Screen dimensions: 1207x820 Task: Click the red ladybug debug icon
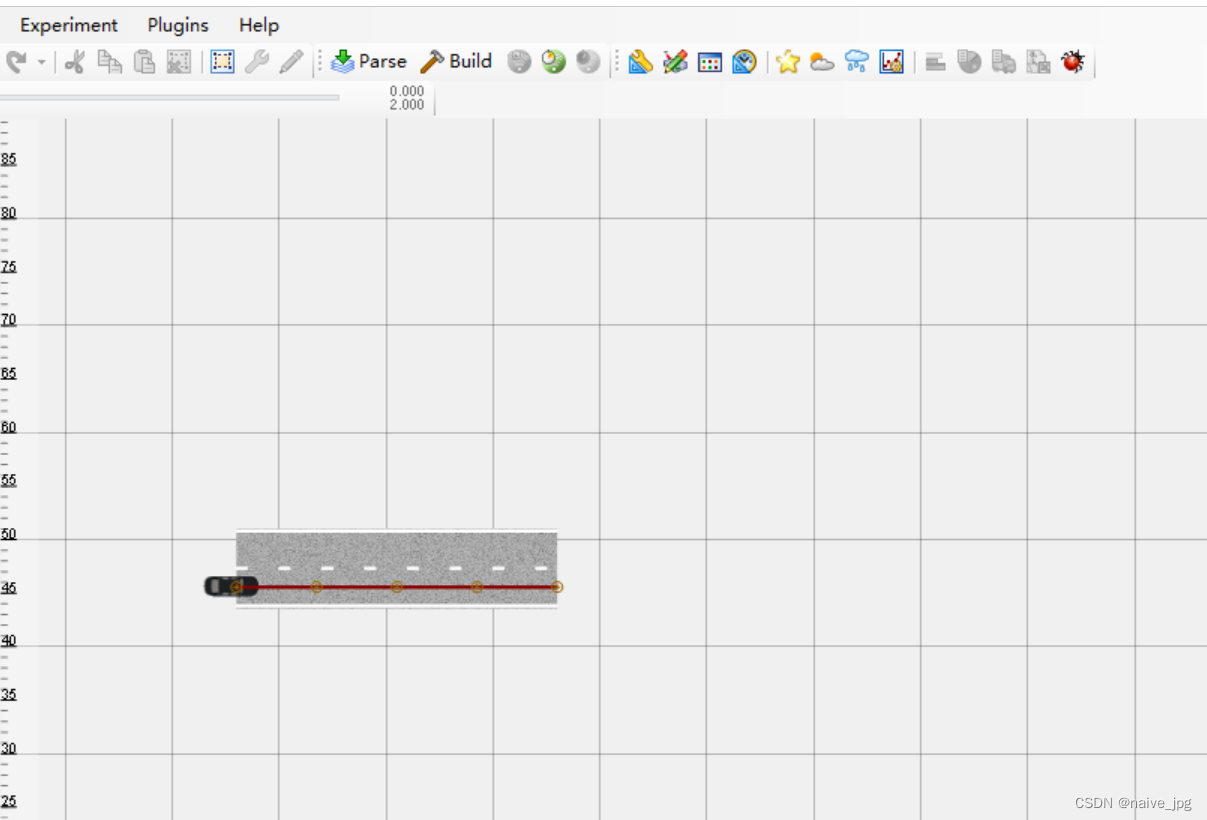1073,62
